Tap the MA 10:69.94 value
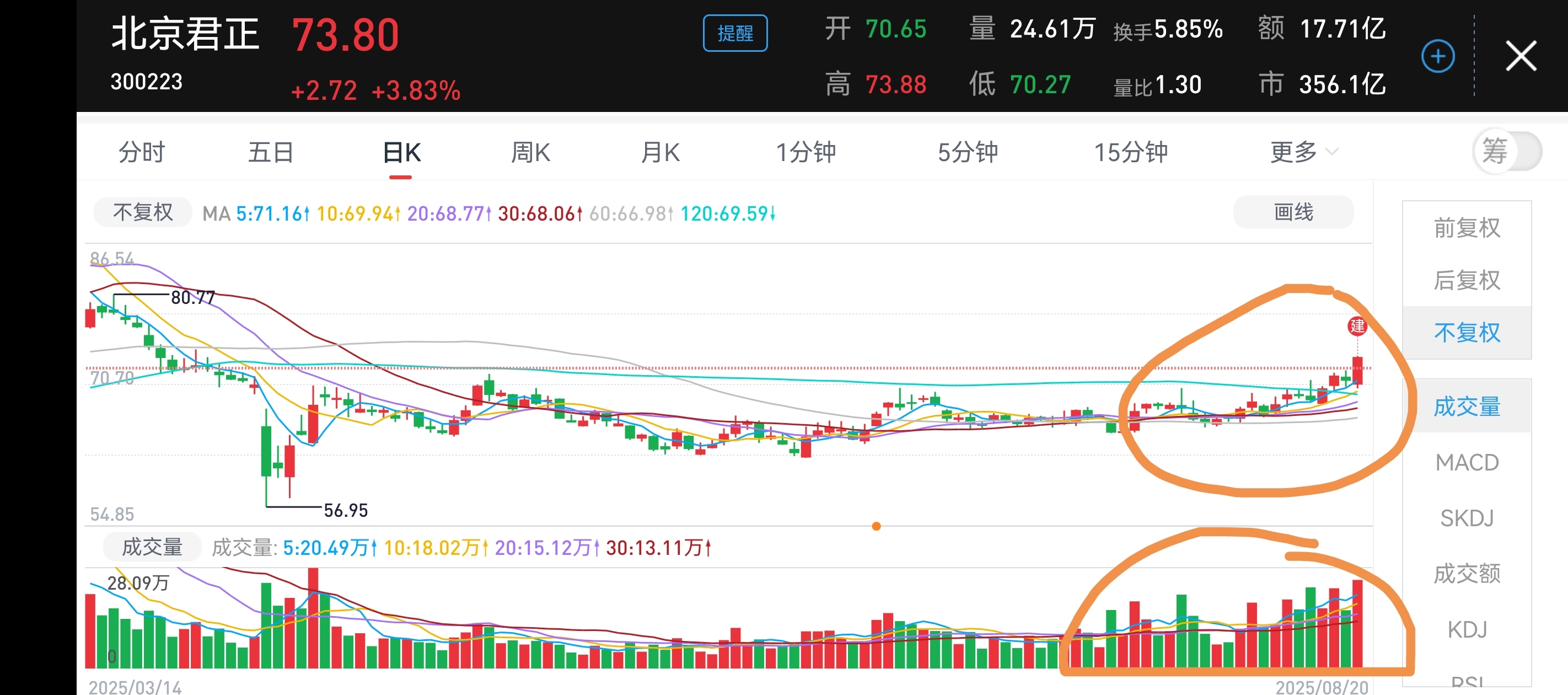The image size is (1568, 695). click(x=358, y=214)
